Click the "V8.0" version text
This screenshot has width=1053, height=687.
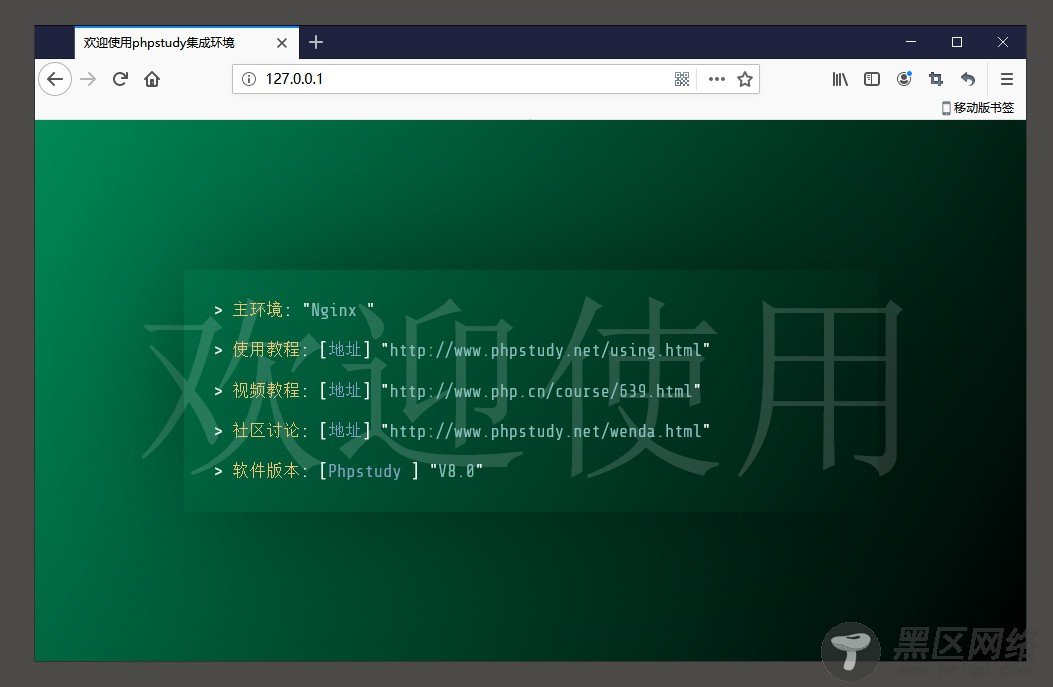coord(456,471)
